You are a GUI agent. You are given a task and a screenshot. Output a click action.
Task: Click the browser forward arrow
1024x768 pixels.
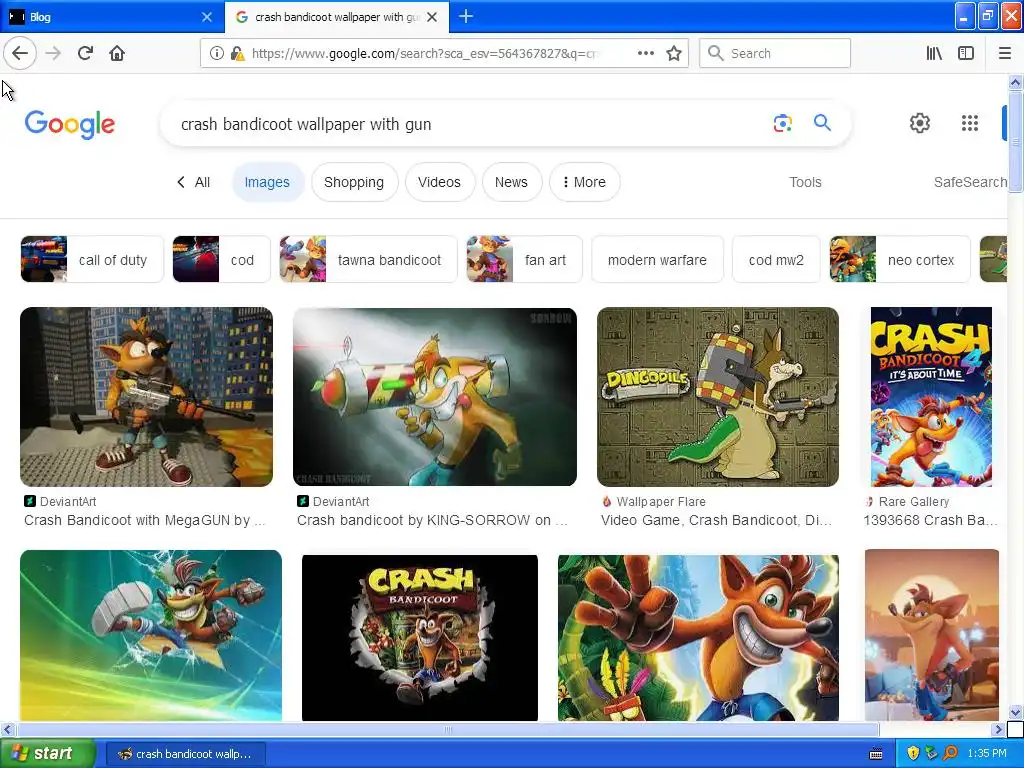pos(54,53)
